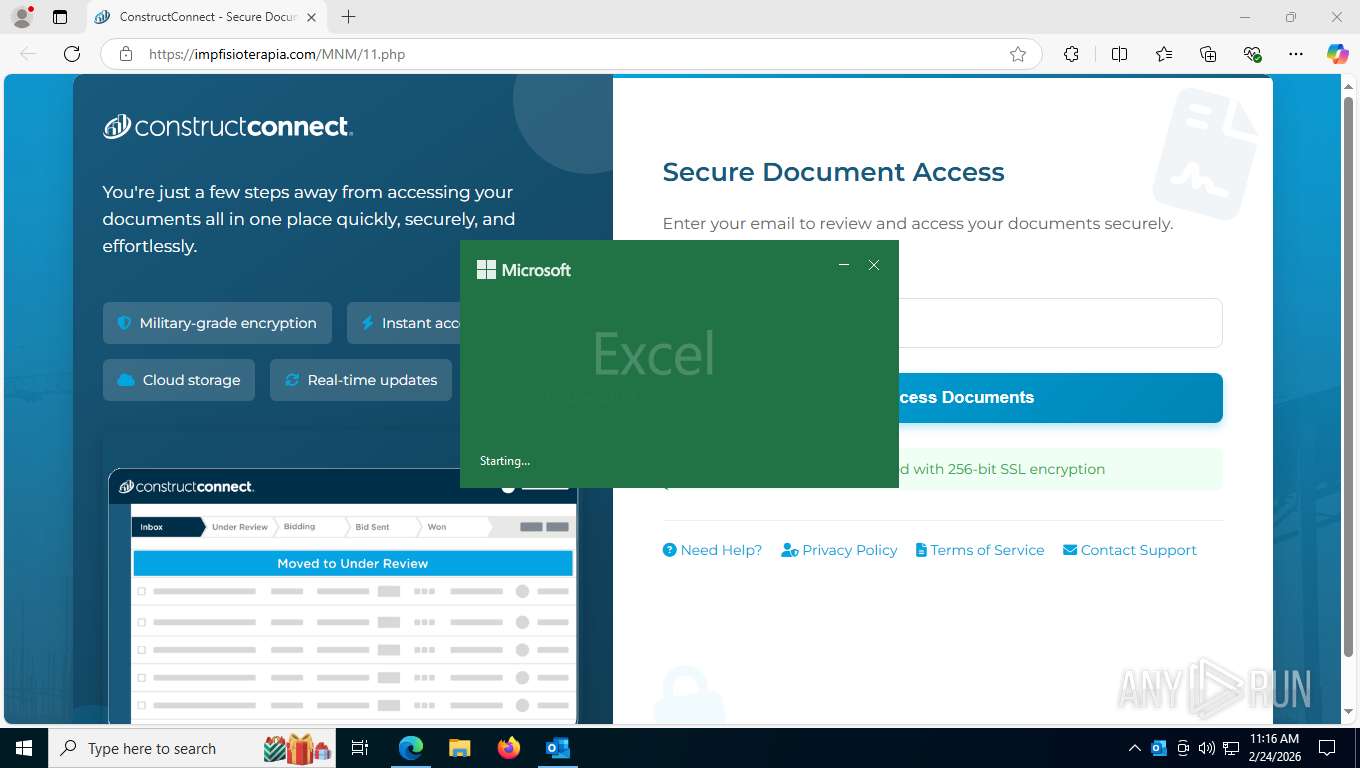1360x768 pixels.
Task: Open Browser essentials heart icon
Action: point(1252,54)
